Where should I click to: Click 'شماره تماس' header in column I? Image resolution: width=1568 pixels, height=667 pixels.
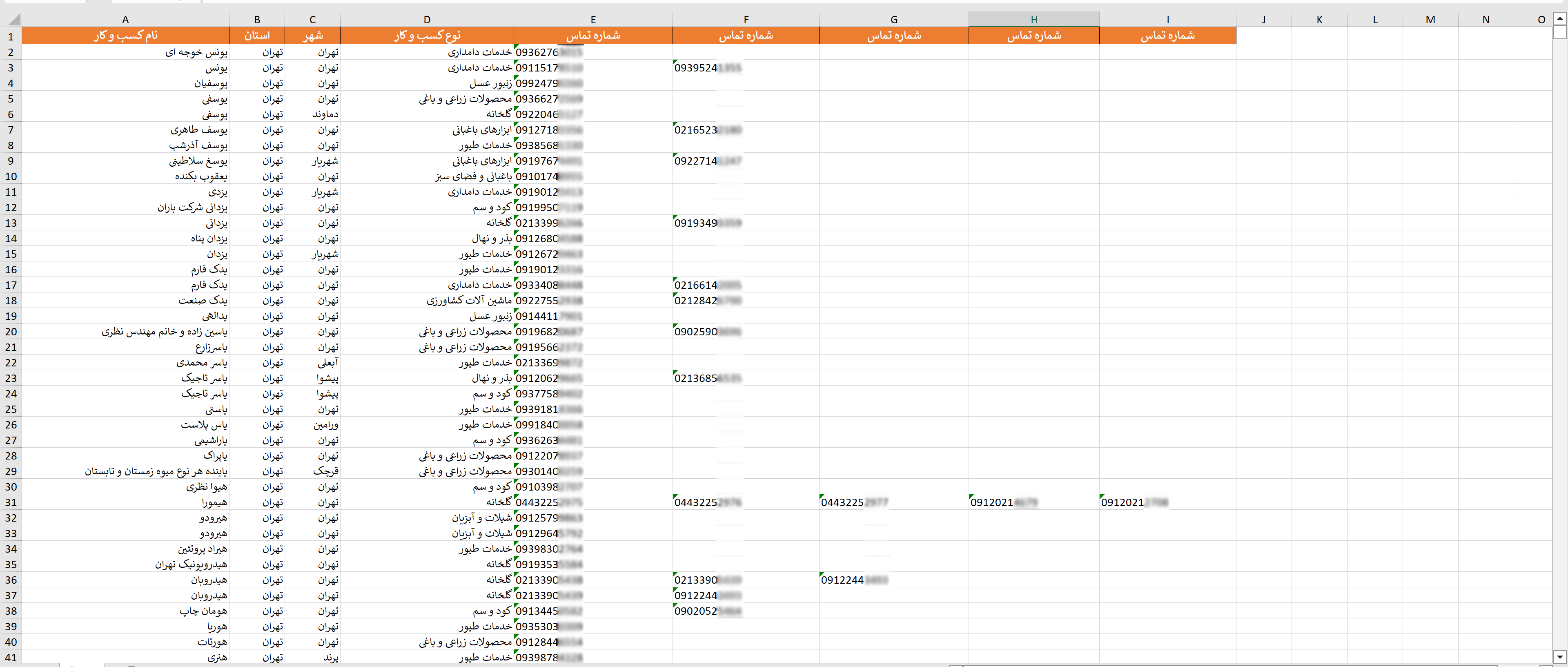tap(1167, 35)
